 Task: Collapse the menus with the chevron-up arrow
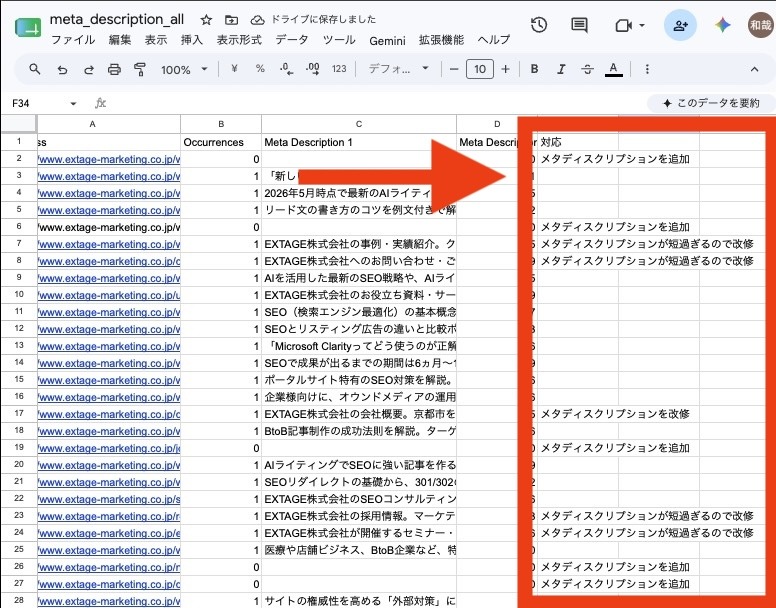pos(754,70)
